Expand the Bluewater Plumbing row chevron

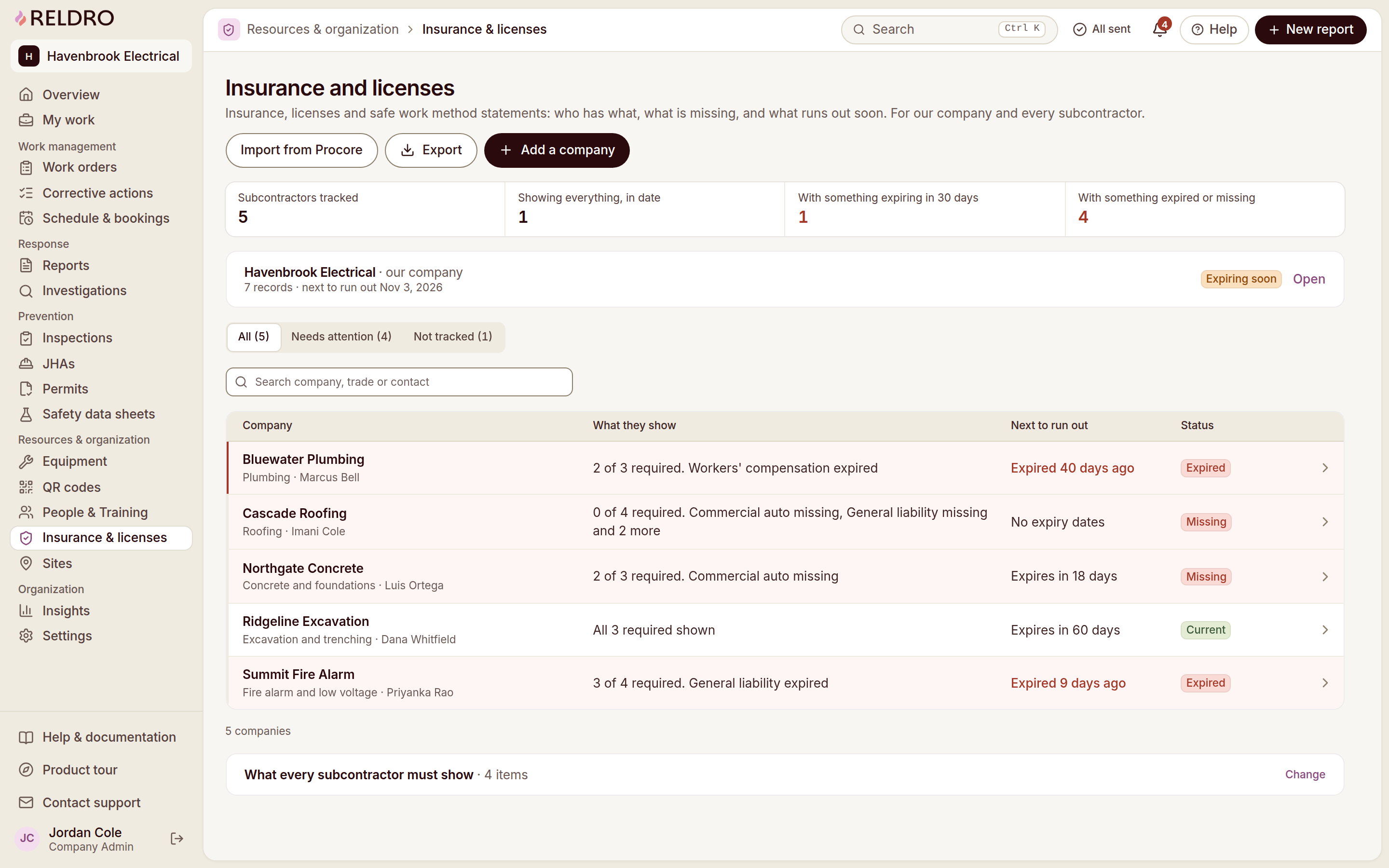coord(1325,468)
